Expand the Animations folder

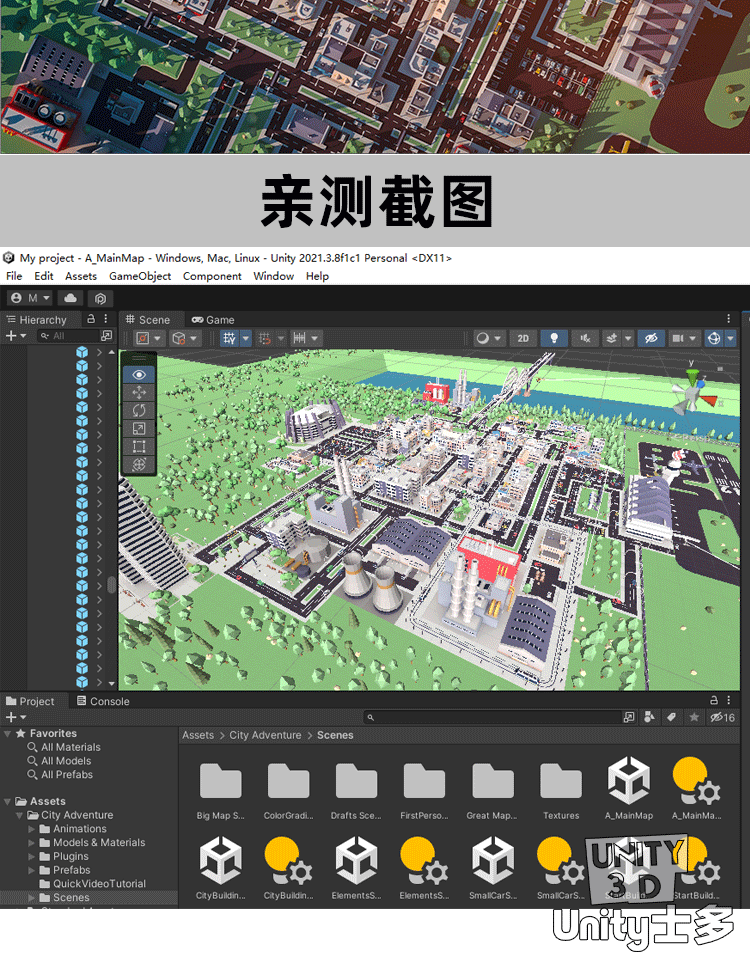pos(32,829)
